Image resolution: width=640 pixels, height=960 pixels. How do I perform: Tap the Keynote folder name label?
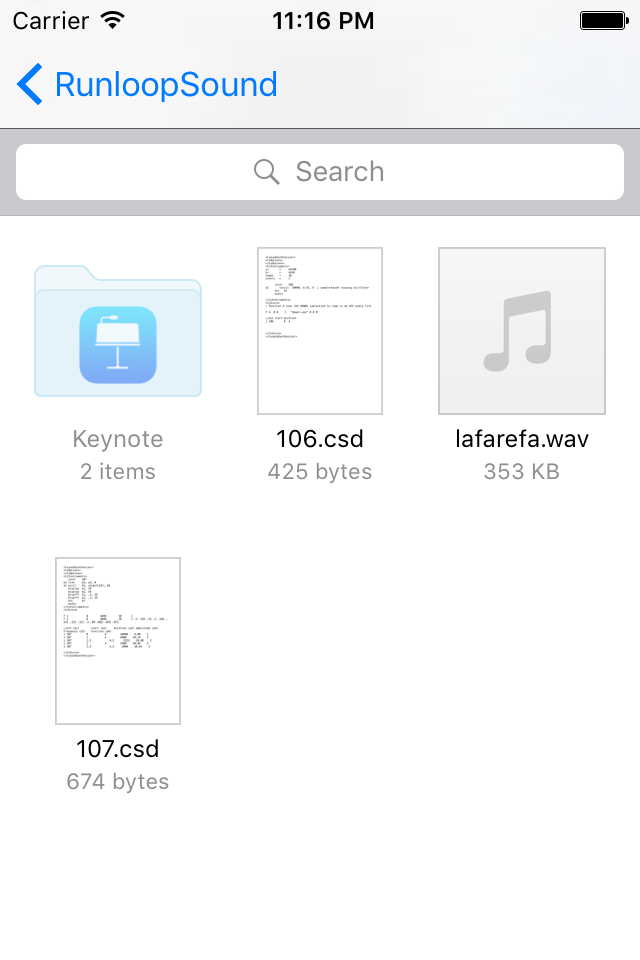point(118,439)
